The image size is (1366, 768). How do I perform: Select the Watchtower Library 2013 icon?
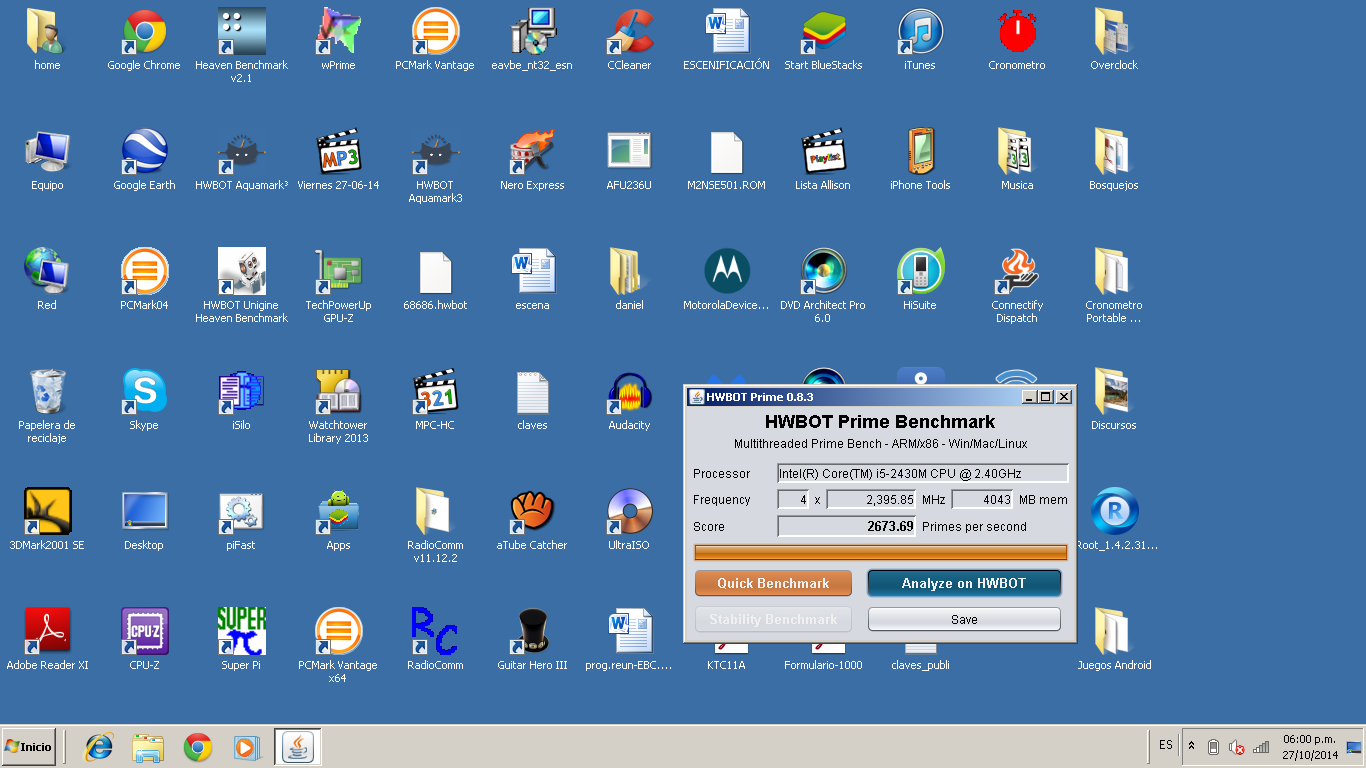(338, 405)
